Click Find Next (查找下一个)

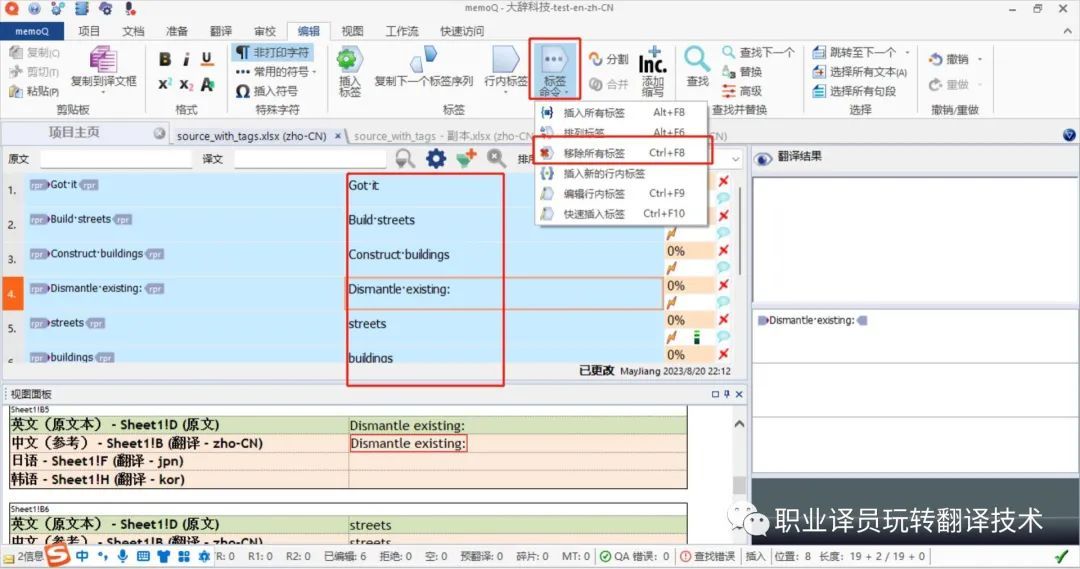(758, 52)
